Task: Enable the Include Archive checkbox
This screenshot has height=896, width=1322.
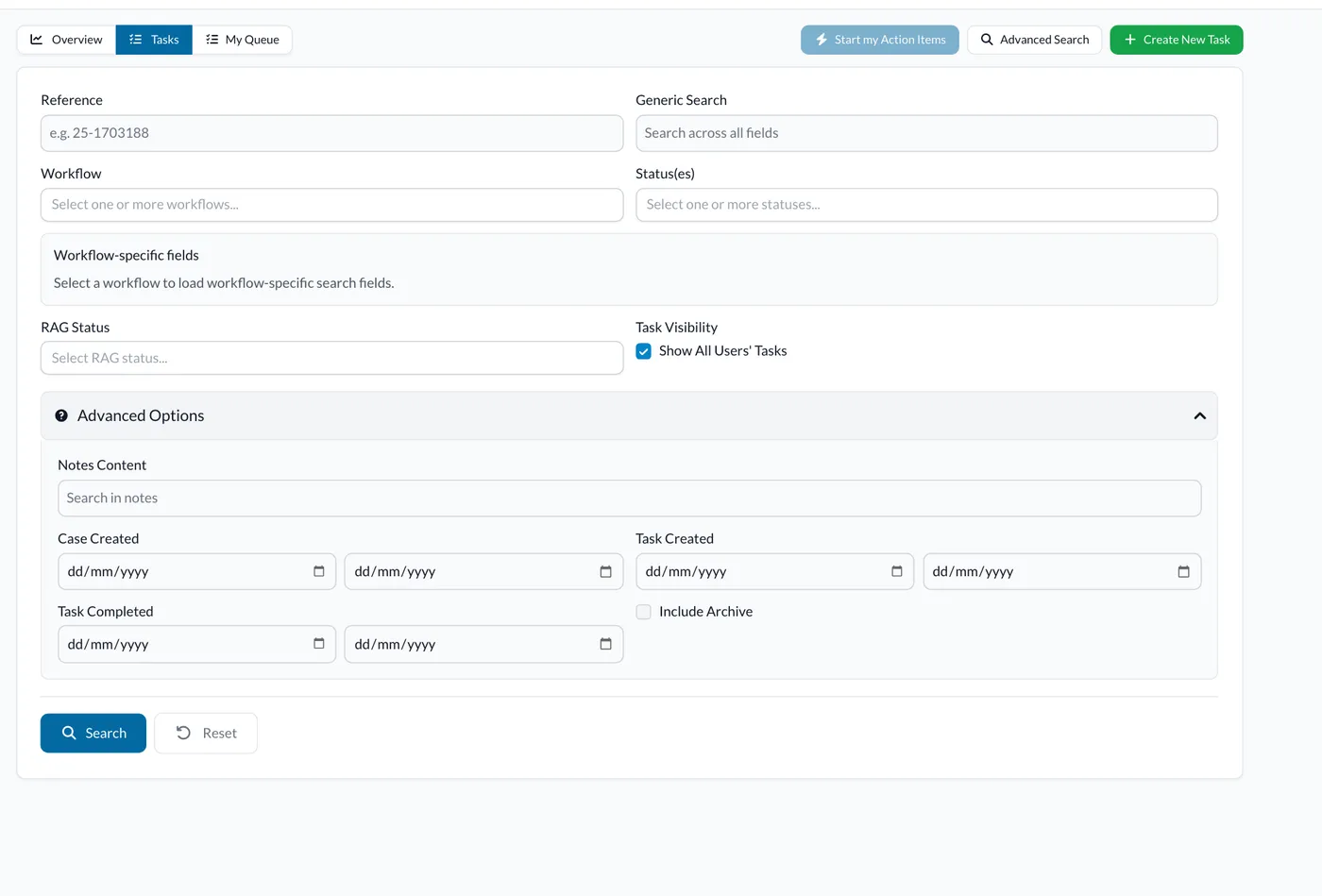Action: [644, 612]
